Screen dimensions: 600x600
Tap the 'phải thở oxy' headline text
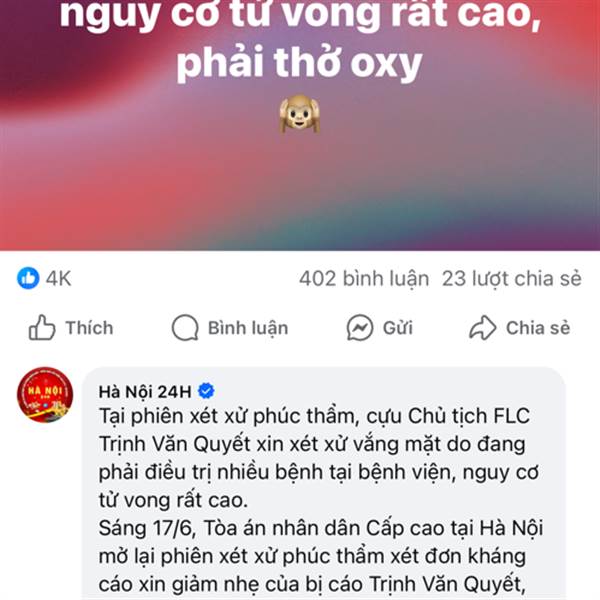click(x=299, y=62)
